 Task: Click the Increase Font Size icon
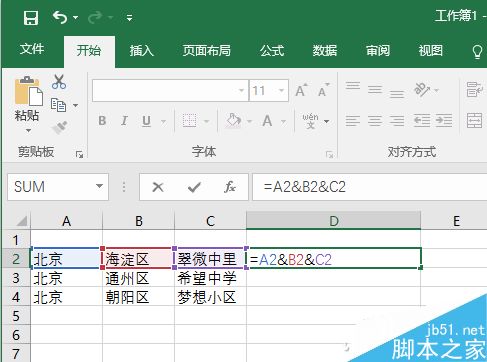(x=301, y=90)
